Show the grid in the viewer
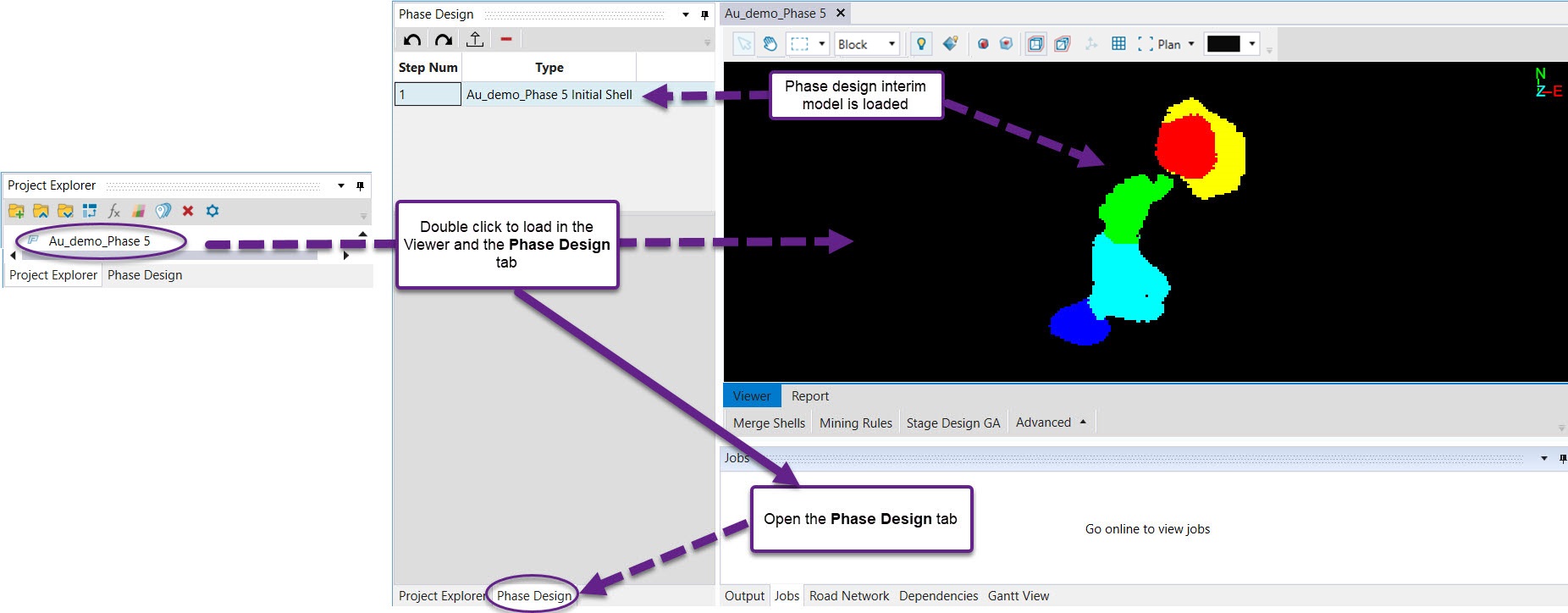 [1118, 44]
